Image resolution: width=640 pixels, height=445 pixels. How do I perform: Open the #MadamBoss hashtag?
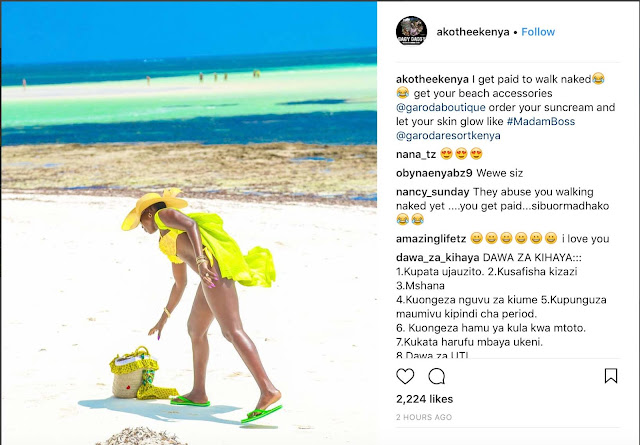coord(541,121)
